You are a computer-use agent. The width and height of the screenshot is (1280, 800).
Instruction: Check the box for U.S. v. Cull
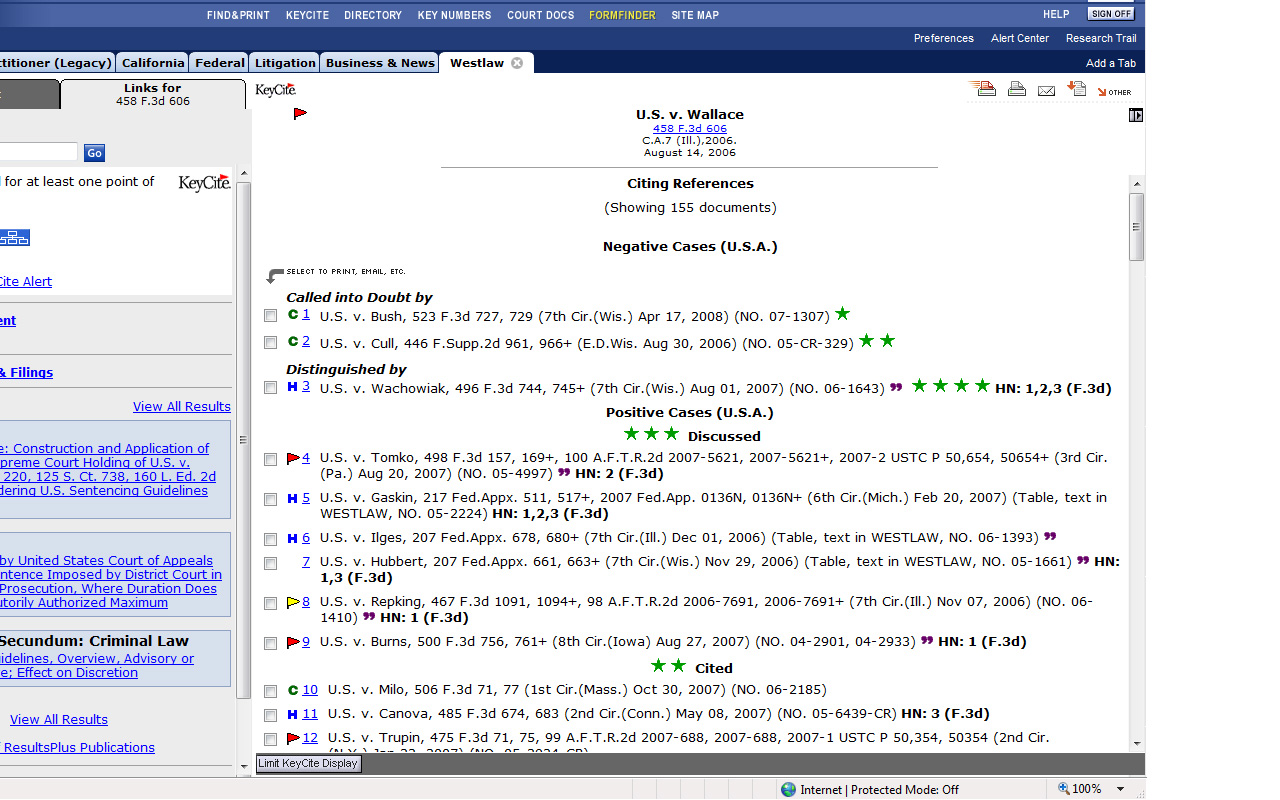[x=270, y=343]
